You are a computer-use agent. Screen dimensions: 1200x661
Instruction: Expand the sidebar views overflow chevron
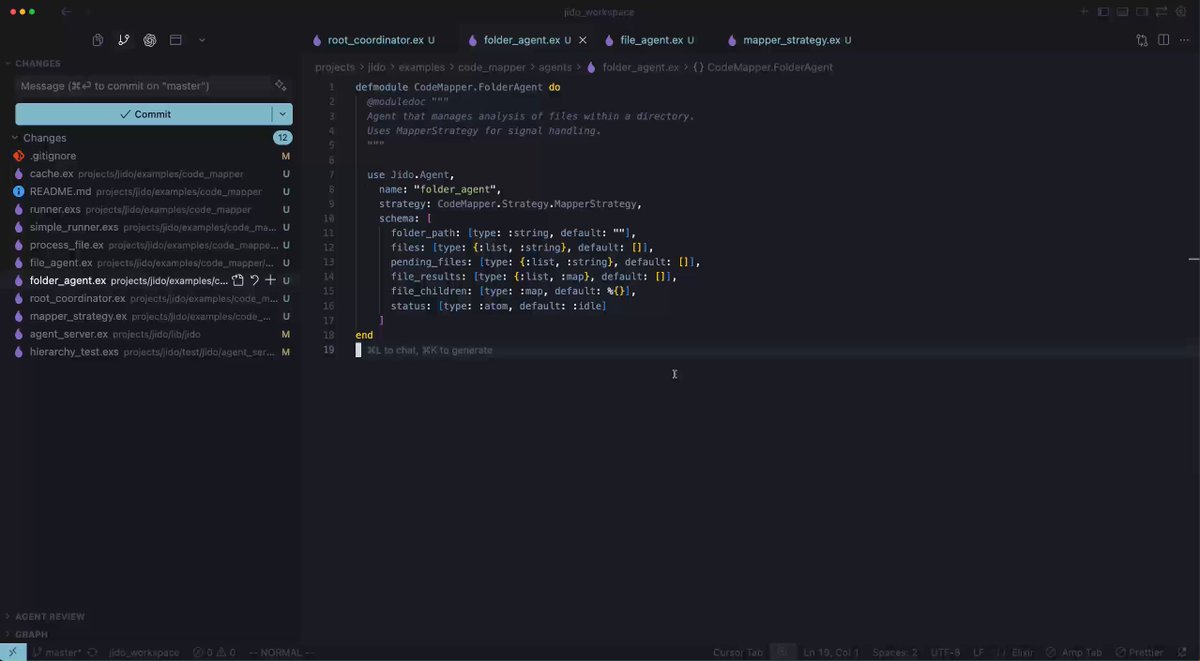coord(202,40)
